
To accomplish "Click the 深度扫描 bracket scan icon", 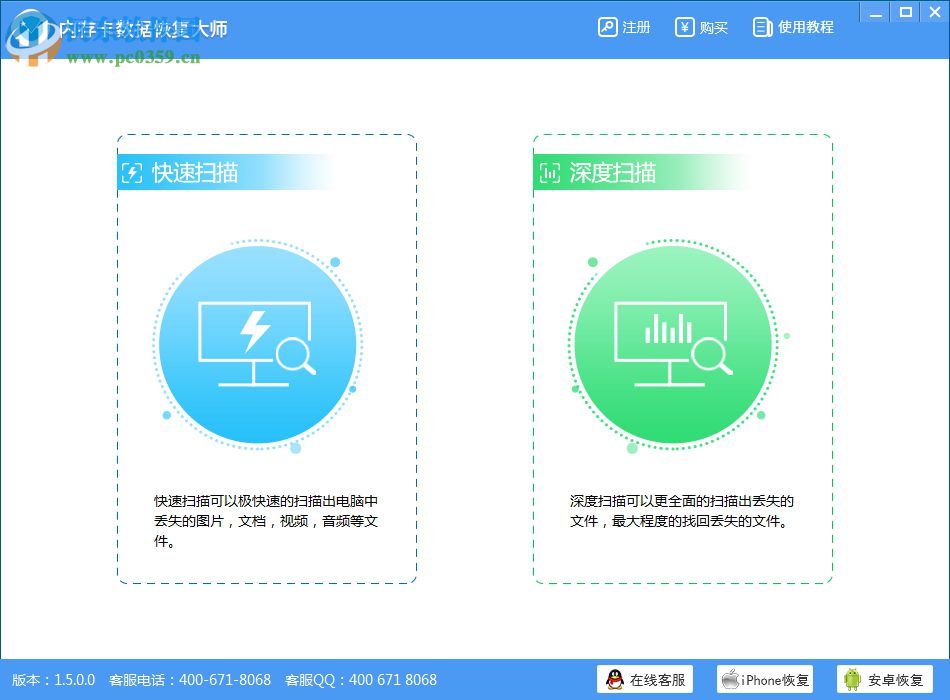I will pos(548,173).
